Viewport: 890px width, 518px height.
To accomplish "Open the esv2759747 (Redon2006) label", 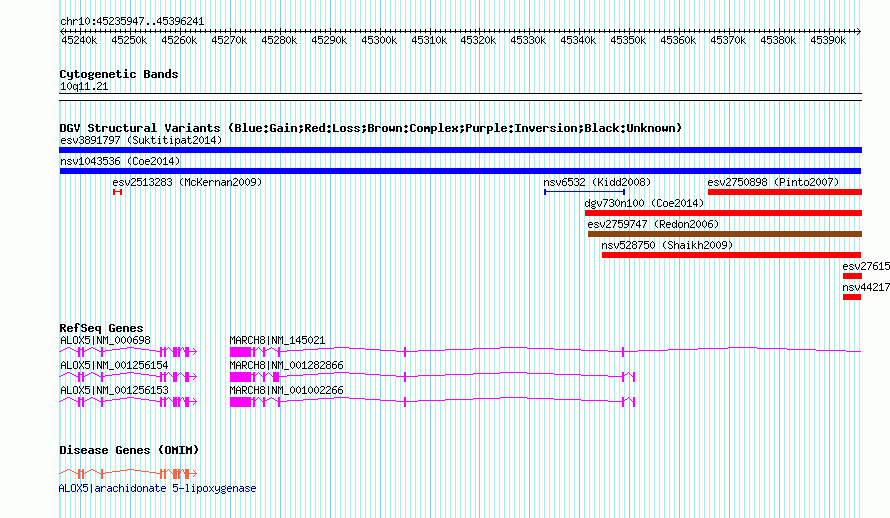I will (653, 224).
